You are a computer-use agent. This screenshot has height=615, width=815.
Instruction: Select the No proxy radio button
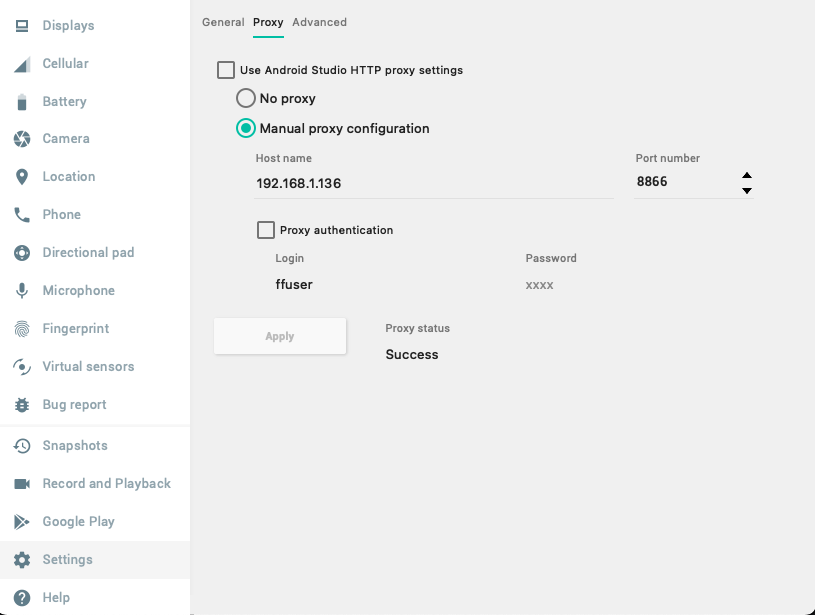coord(245,98)
